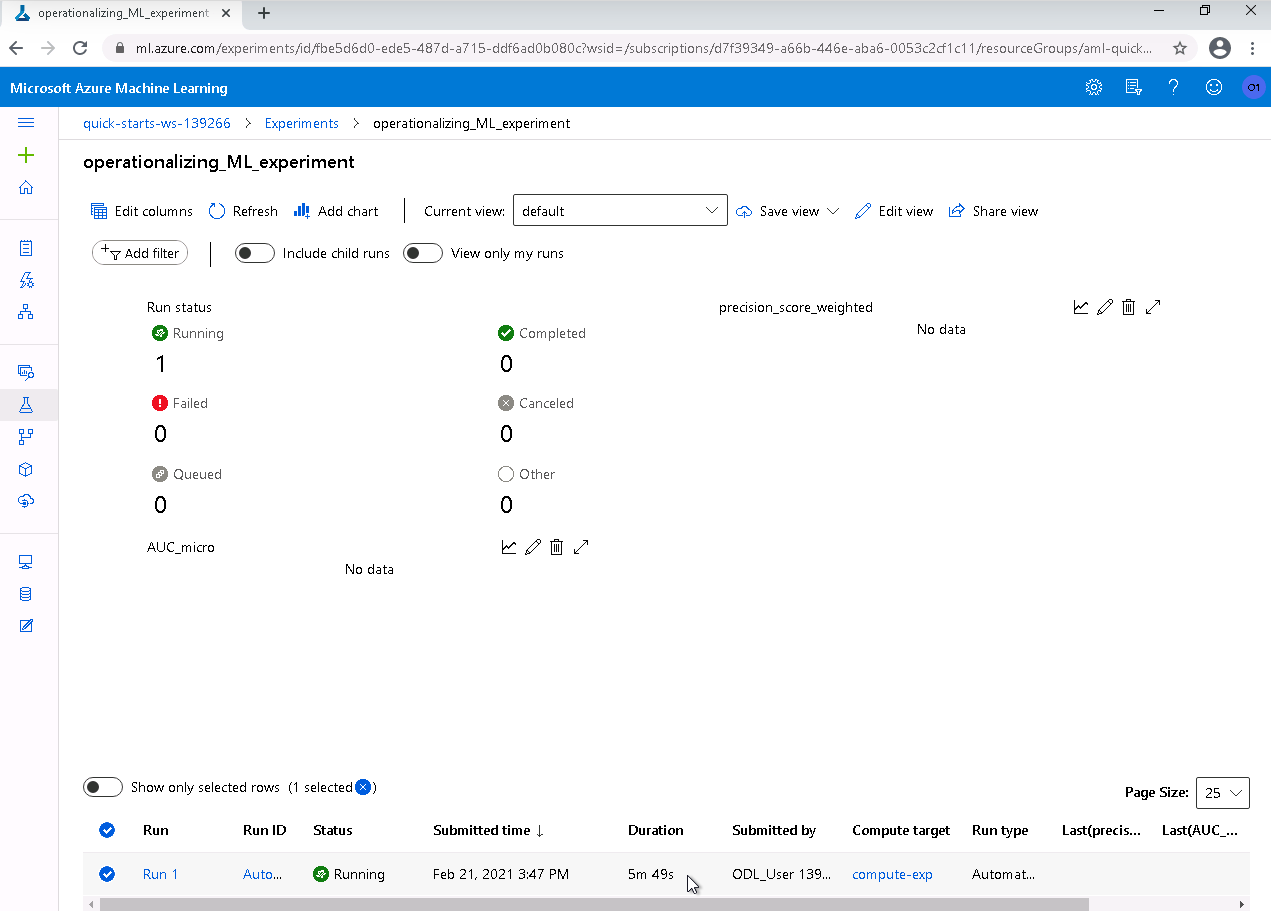Screen dimensions: 1271x911
Task: Toggle Show only selected rows switch
Action: (103, 787)
